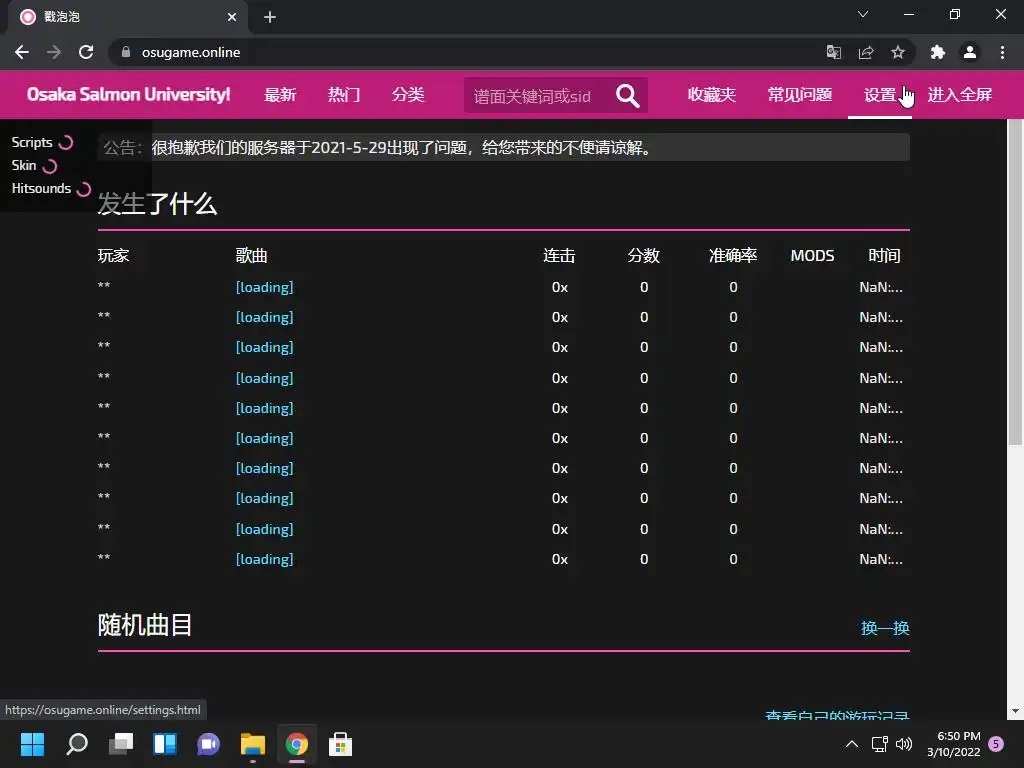The width and height of the screenshot is (1024, 768).
Task: View site info via lock icon
Action: click(126, 52)
